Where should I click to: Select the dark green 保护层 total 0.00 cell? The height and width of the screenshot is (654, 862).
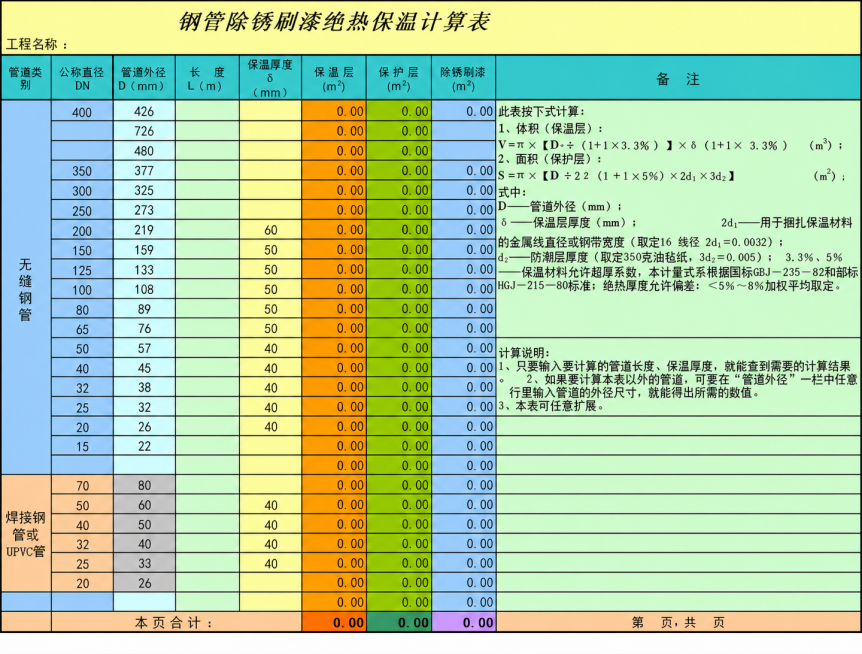click(399, 622)
